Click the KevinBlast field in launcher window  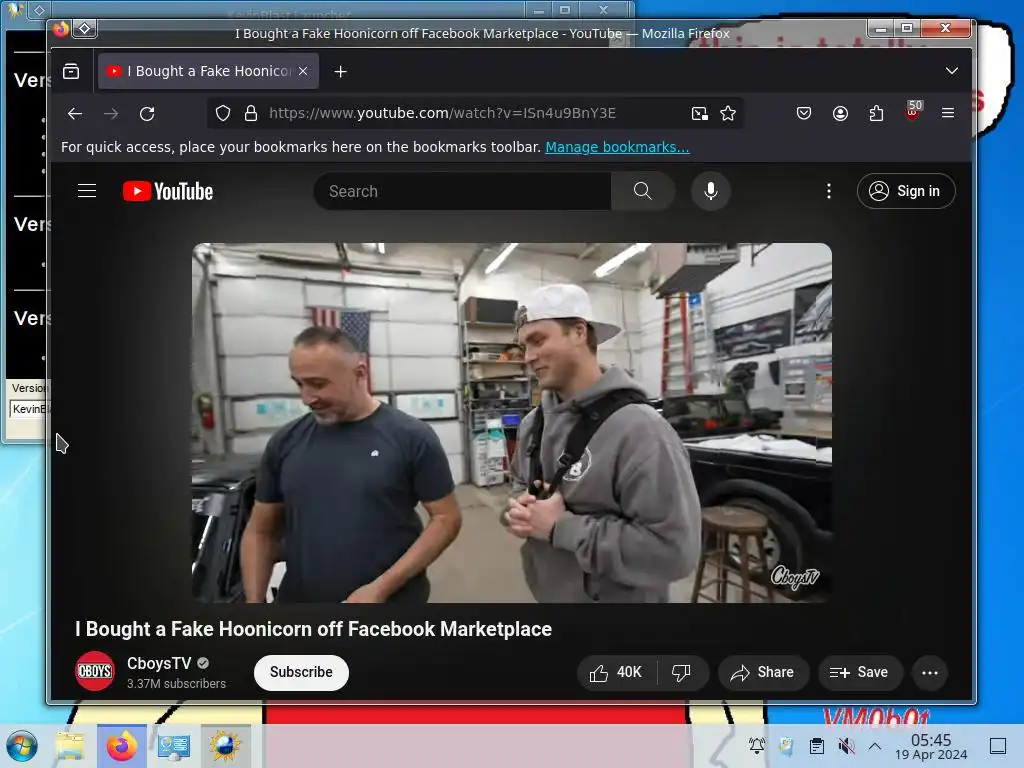coord(29,409)
